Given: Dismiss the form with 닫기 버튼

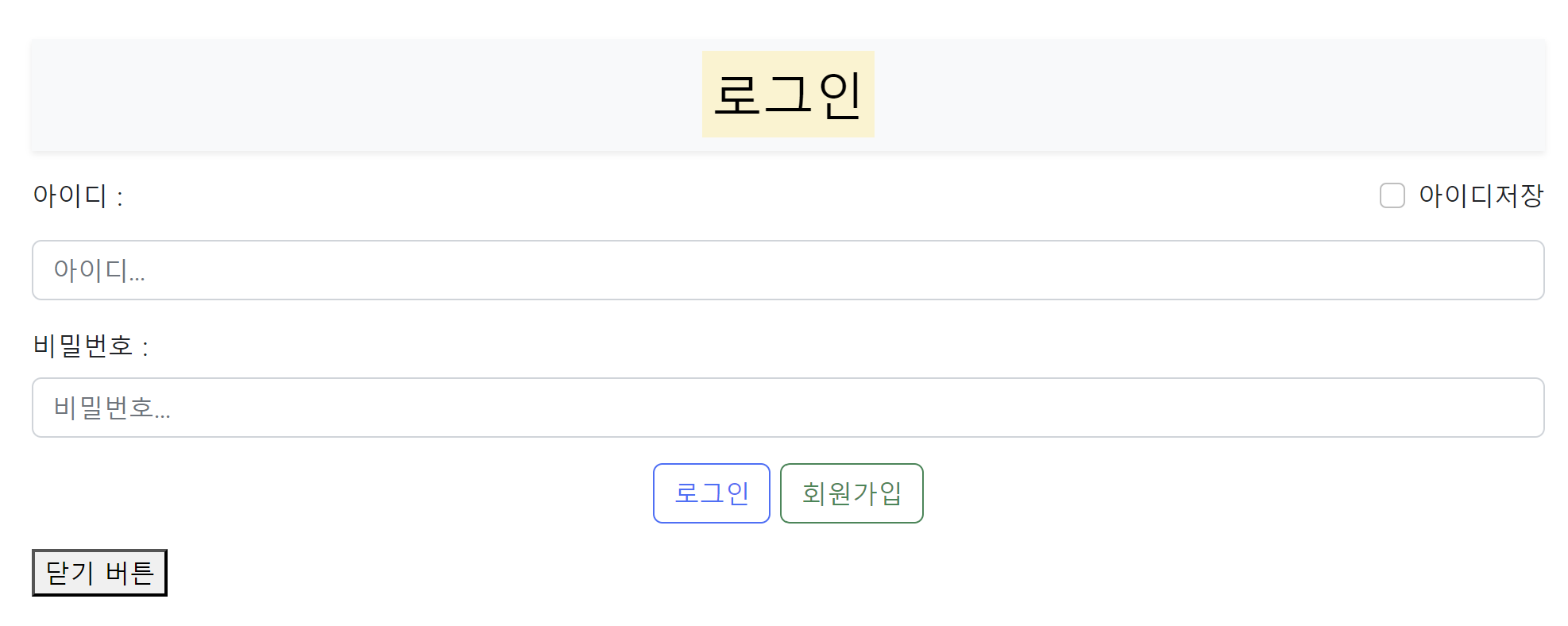Looking at the screenshot, I should click(x=98, y=572).
